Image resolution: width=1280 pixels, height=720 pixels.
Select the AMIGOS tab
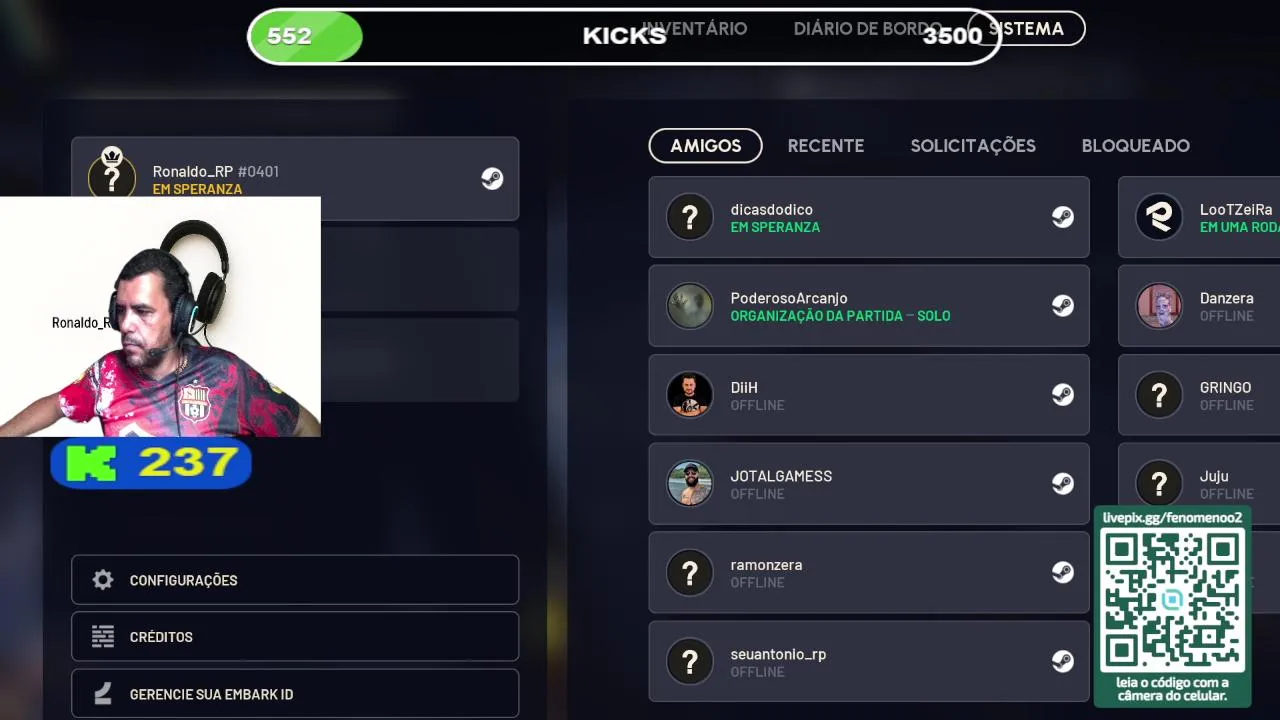[x=705, y=146]
